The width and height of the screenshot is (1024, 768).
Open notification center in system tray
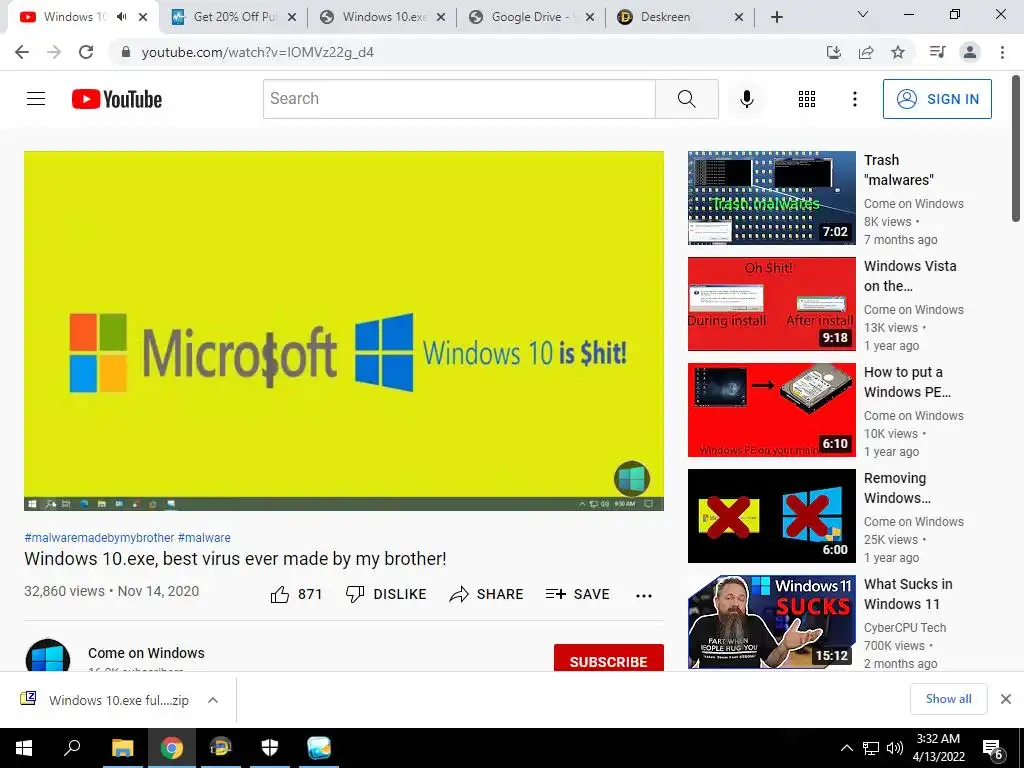993,748
